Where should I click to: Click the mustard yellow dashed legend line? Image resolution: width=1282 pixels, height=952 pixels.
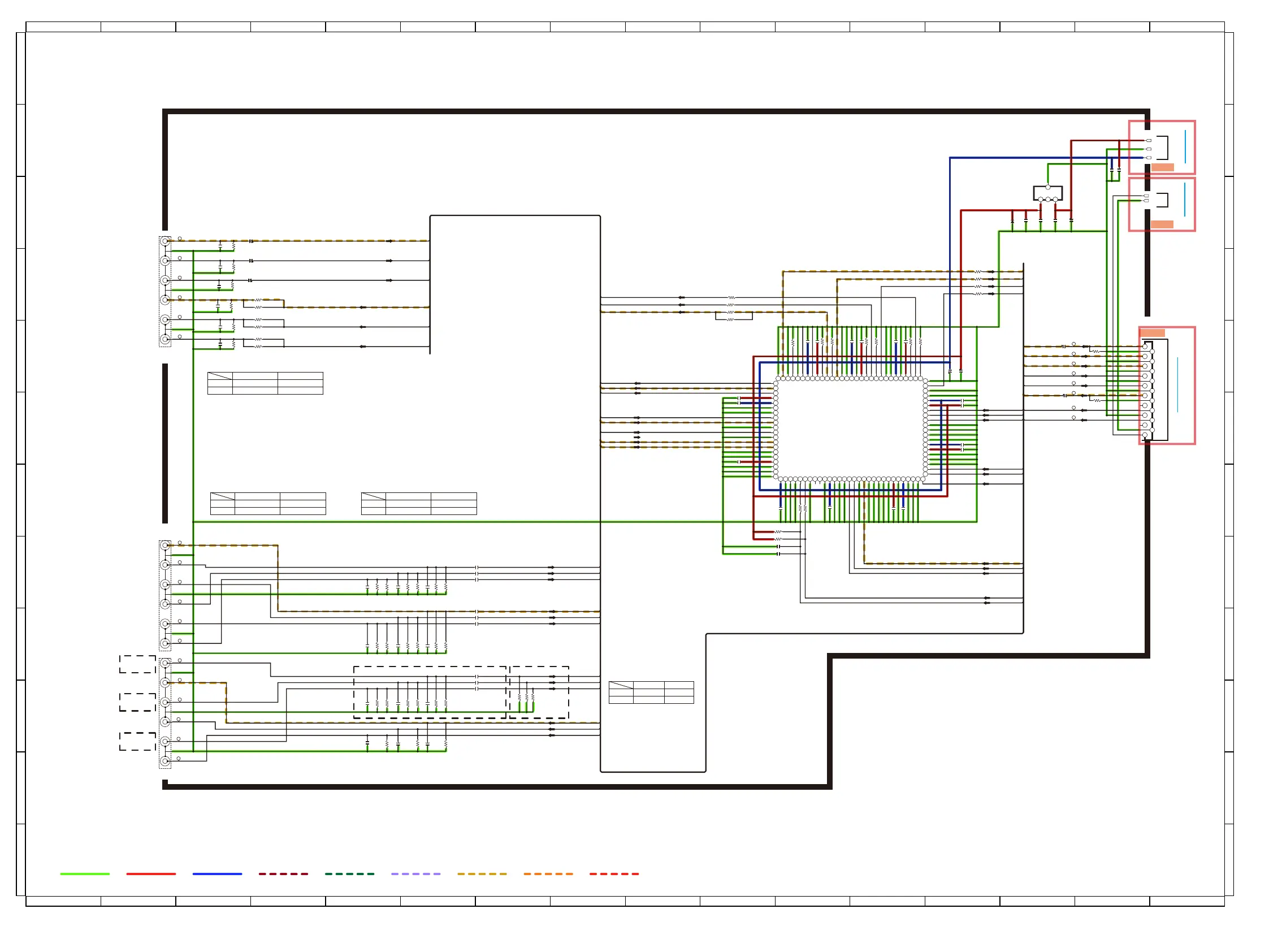(482, 874)
